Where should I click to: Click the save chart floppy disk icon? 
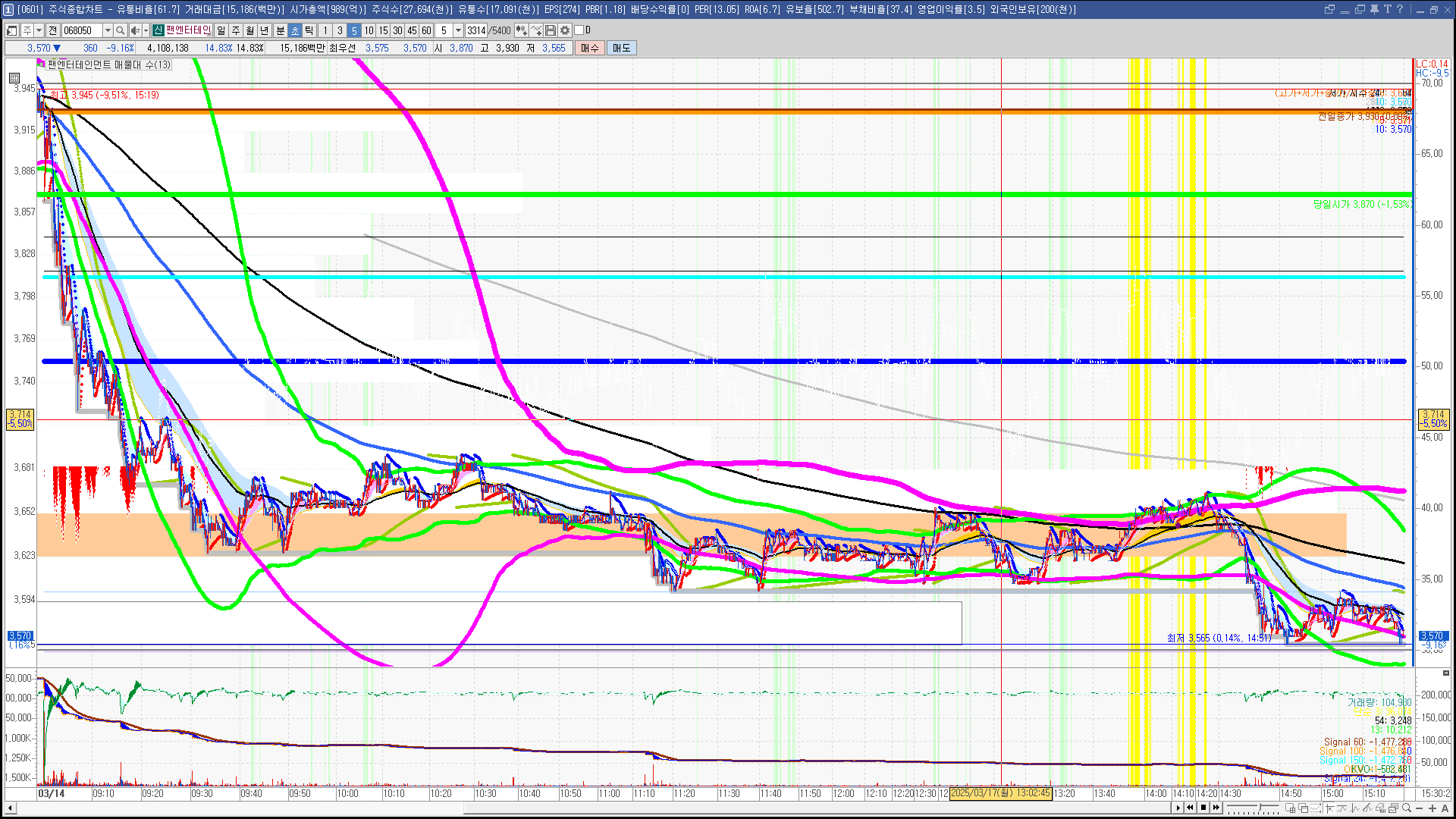551,30
